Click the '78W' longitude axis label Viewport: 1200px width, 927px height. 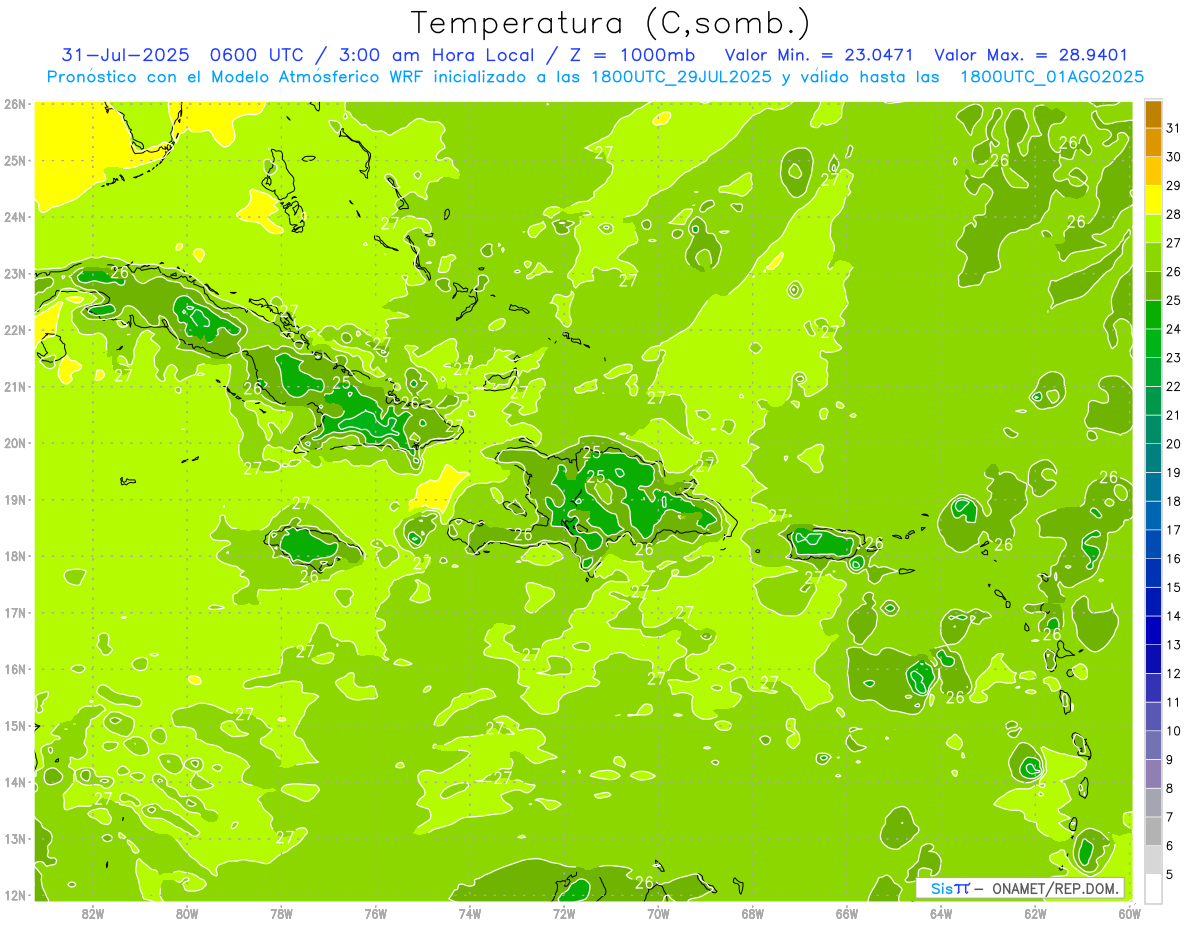[282, 913]
